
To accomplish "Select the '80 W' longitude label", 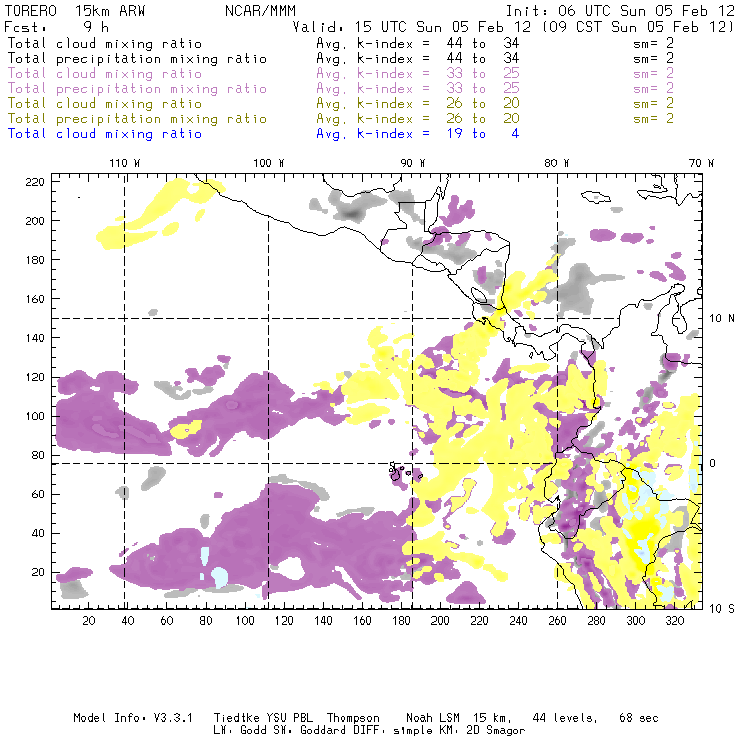I will coord(556,163).
